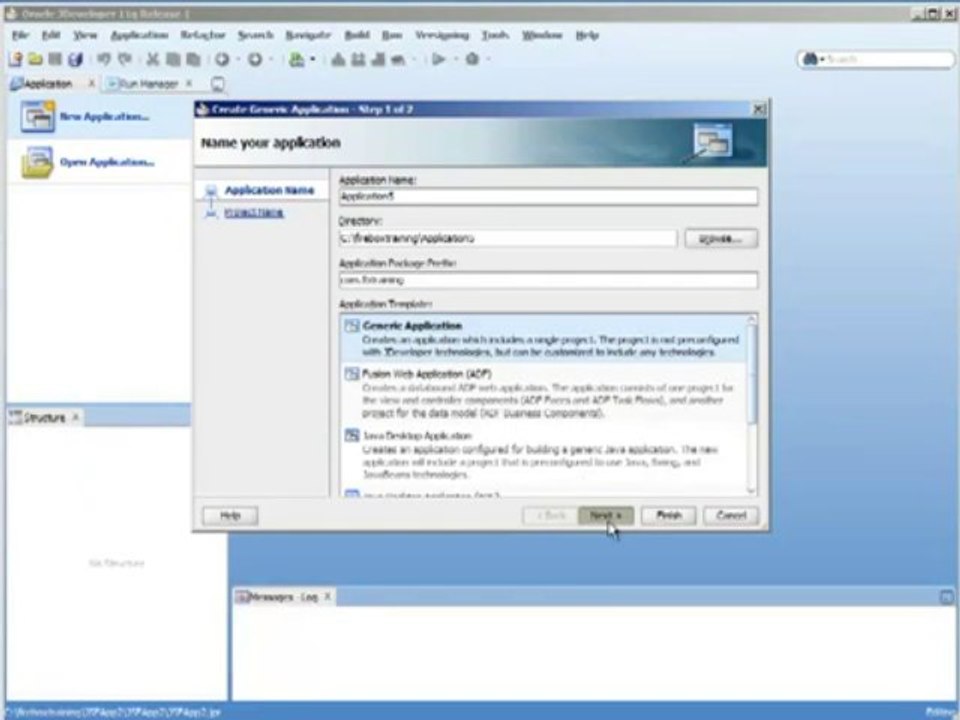960x720 pixels.
Task: Open dropdown arrow beside Back navigation icon
Action: click(238, 60)
